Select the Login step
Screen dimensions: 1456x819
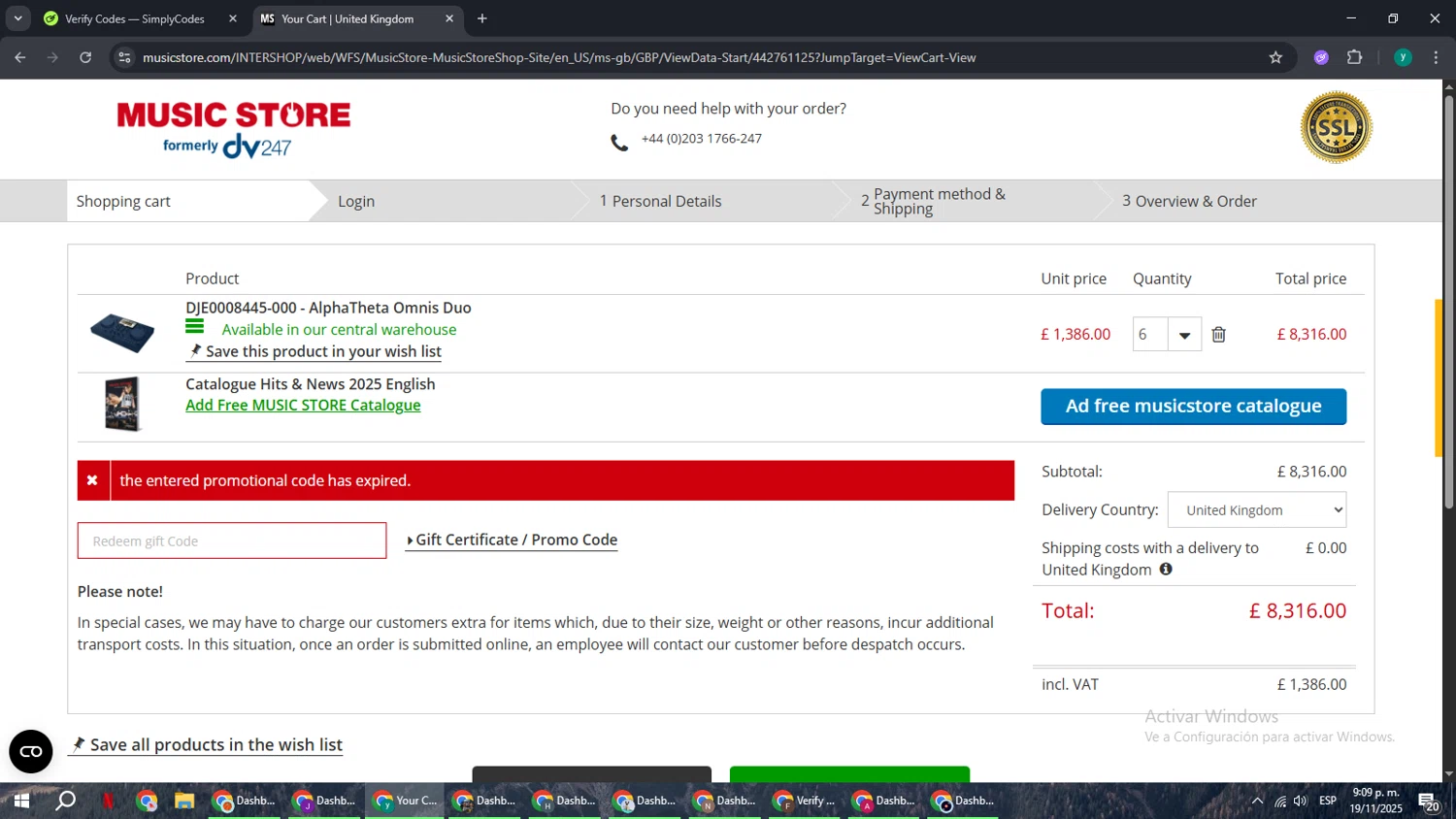pyautogui.click(x=356, y=201)
